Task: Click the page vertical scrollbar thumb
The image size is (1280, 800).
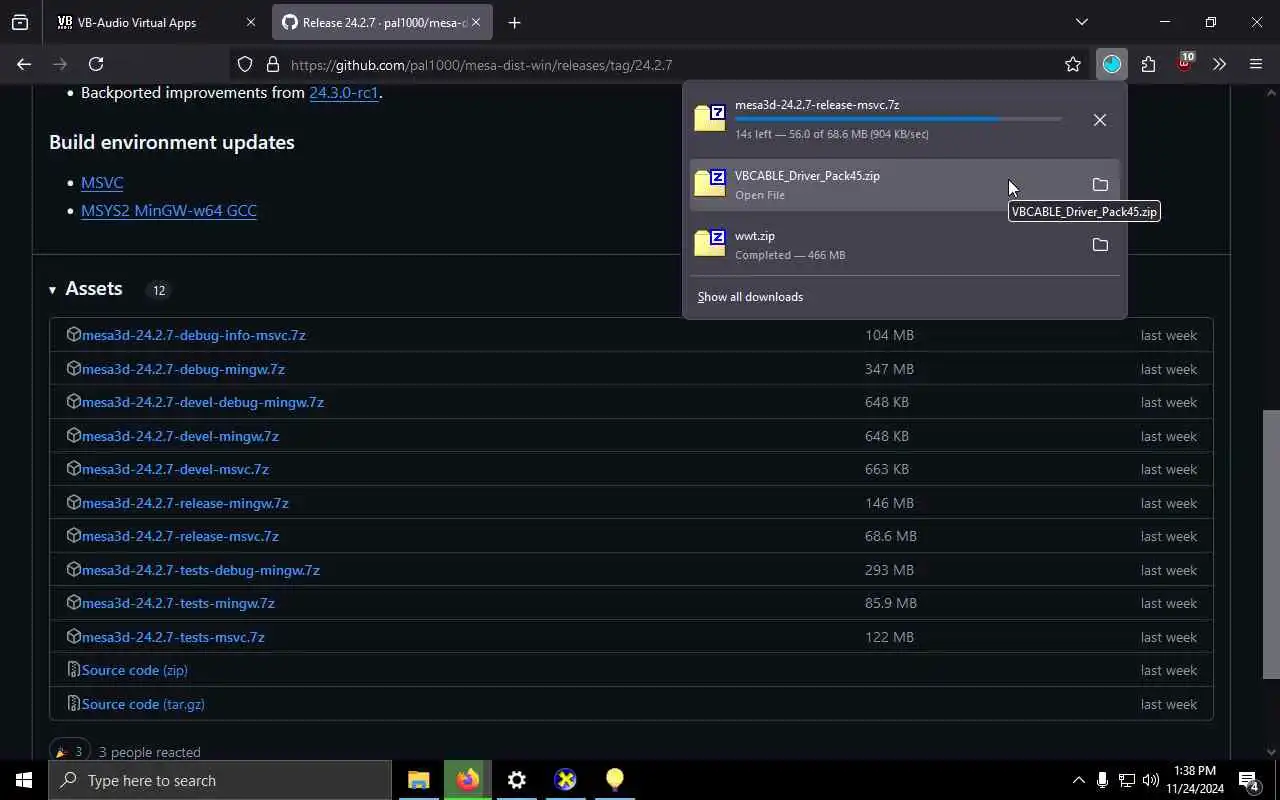Action: pyautogui.click(x=1271, y=545)
